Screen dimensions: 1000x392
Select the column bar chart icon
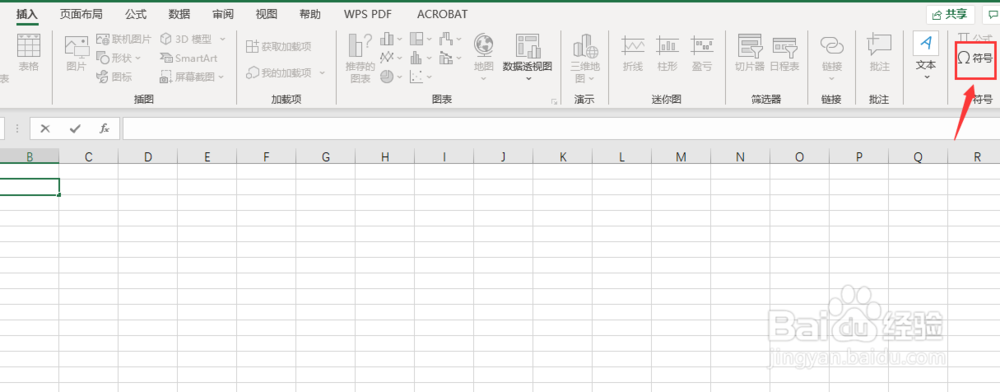(387, 40)
